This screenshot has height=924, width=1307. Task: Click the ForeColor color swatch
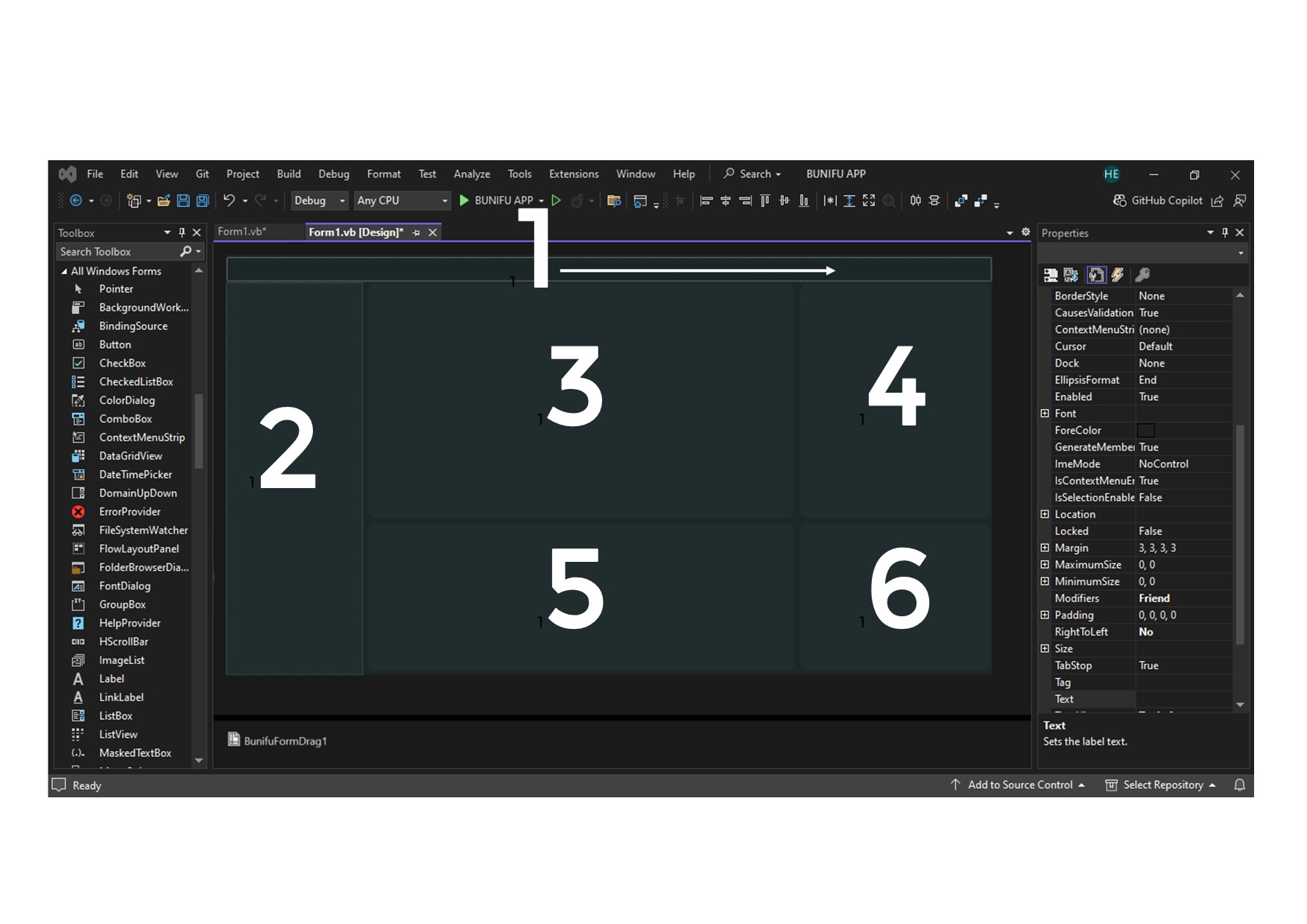click(1146, 431)
